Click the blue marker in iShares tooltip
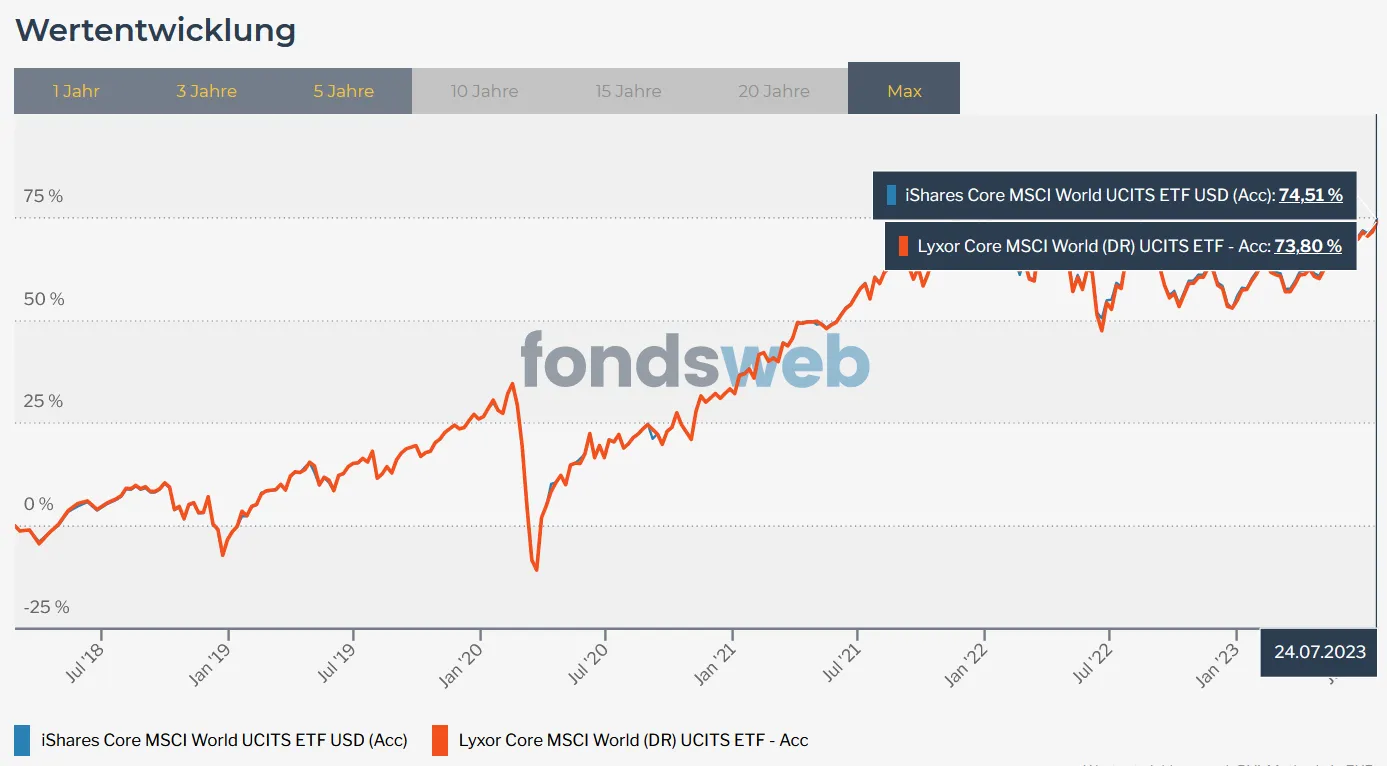1387x766 pixels. pyautogui.click(x=891, y=195)
